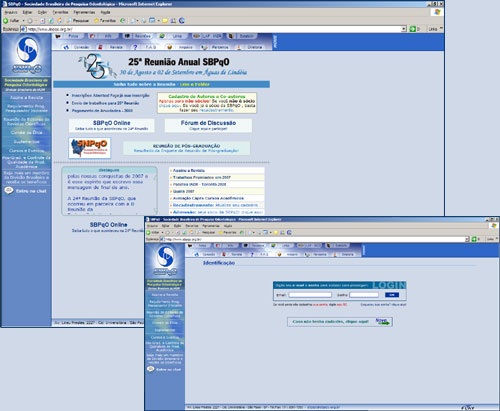500x411 pixels.
Task: Click SNPqO logo thumbnail
Action: (90, 148)
